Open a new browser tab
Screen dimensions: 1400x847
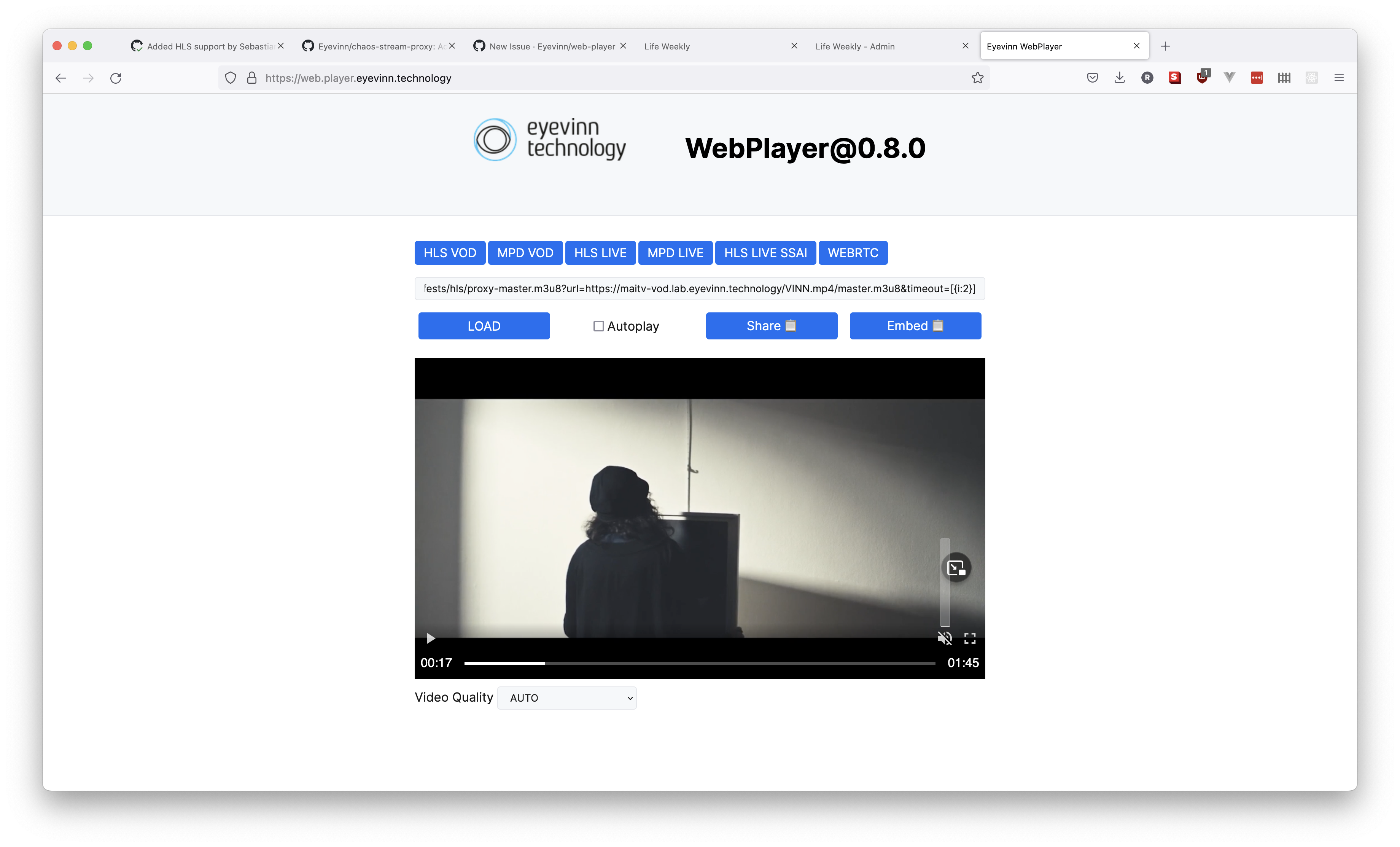coord(1165,46)
